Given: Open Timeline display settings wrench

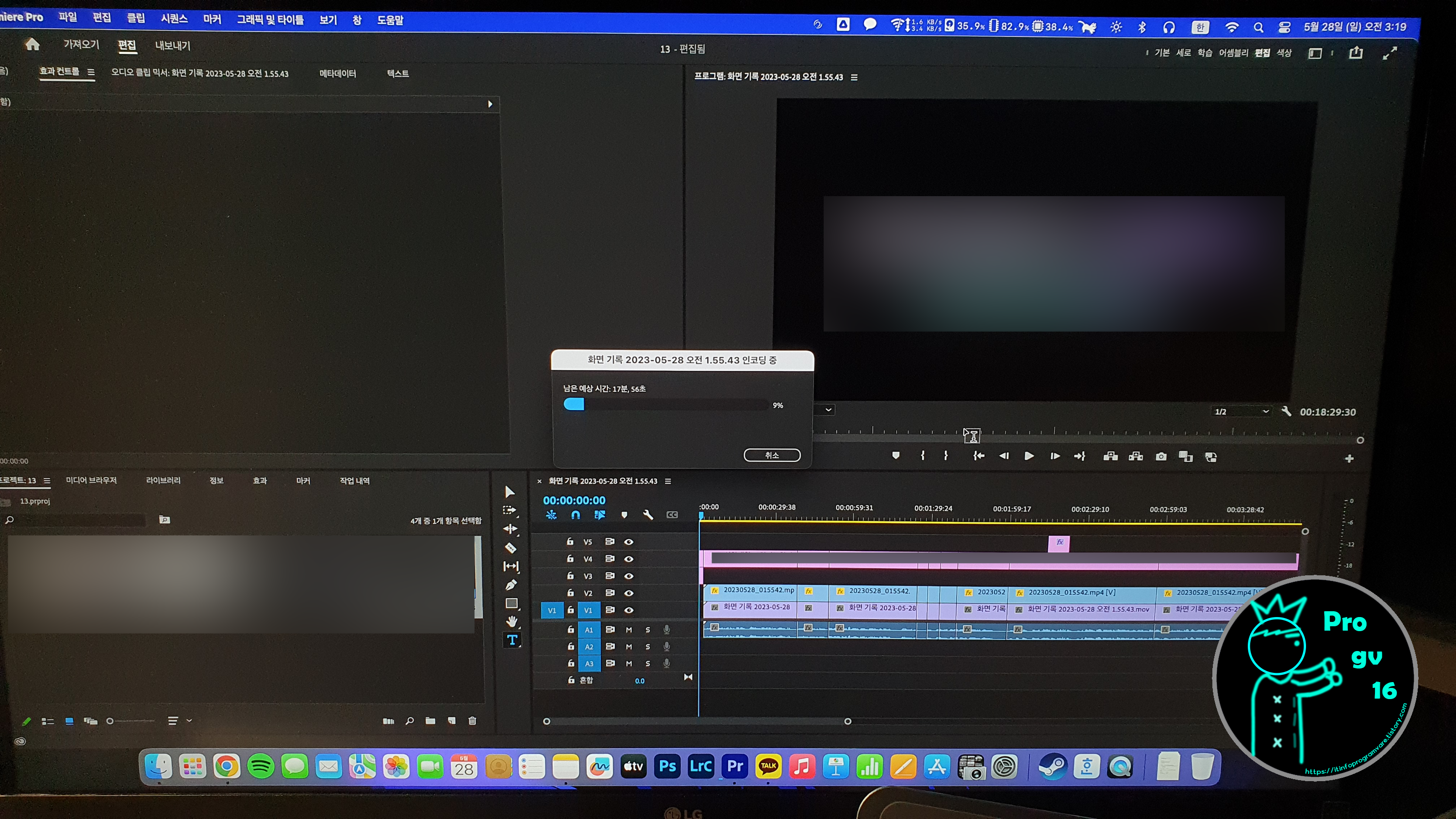Looking at the screenshot, I should point(648,515).
